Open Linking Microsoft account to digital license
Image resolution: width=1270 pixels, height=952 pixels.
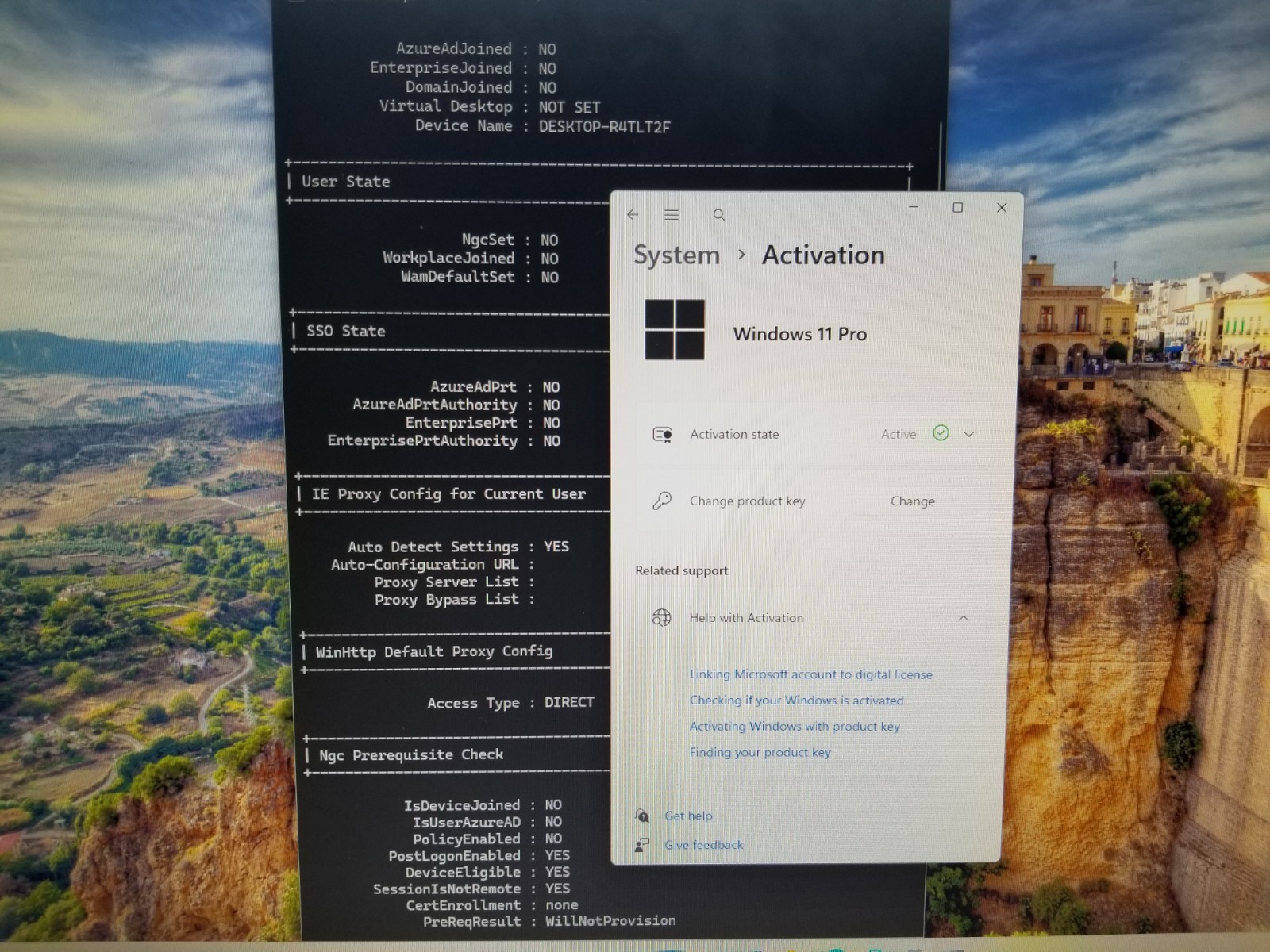[x=810, y=674]
